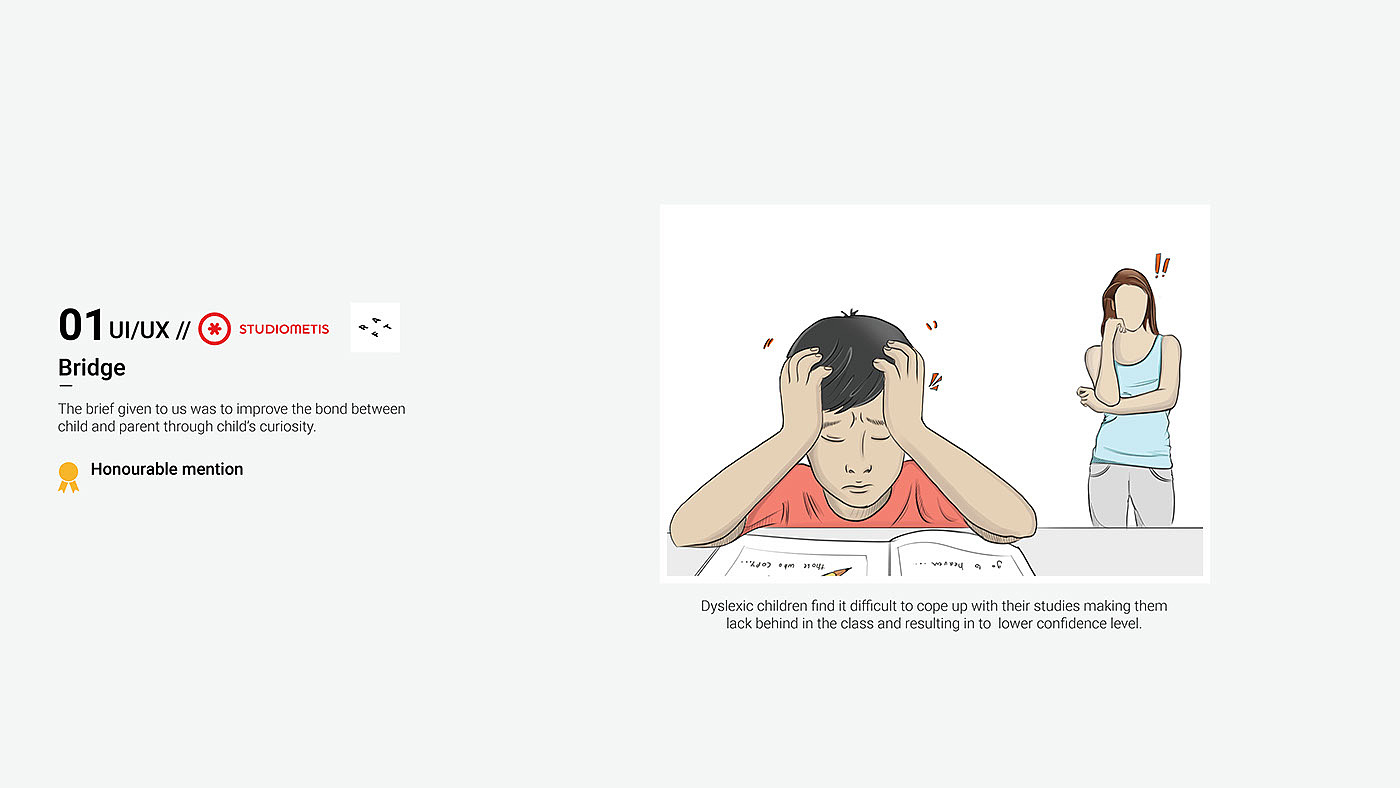Click the dyslexic children caption text

point(934,615)
